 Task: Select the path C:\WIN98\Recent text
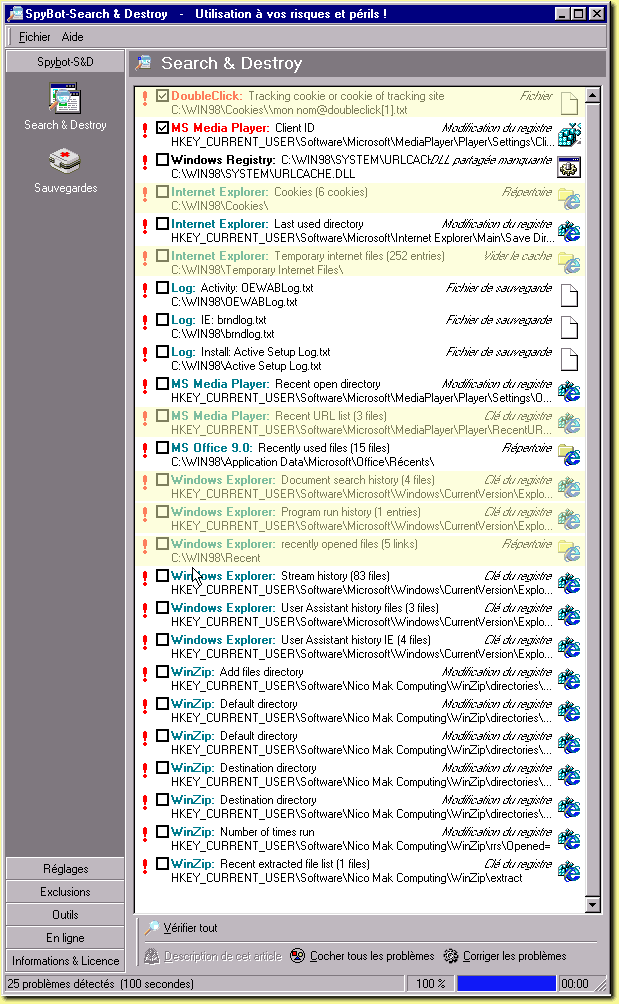(216, 558)
